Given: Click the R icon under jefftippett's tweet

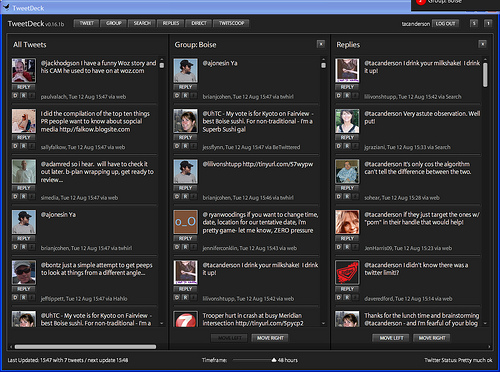Looking at the screenshot, I should (23, 297).
